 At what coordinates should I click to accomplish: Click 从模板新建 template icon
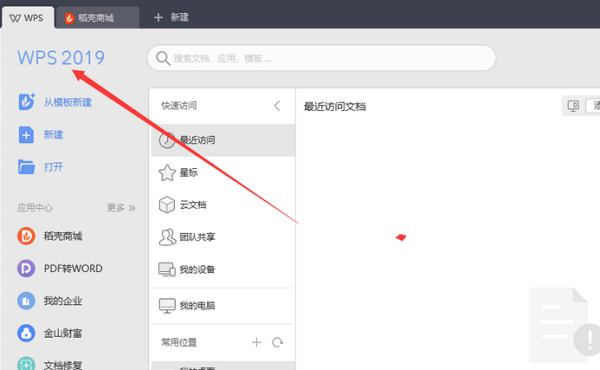[26, 102]
